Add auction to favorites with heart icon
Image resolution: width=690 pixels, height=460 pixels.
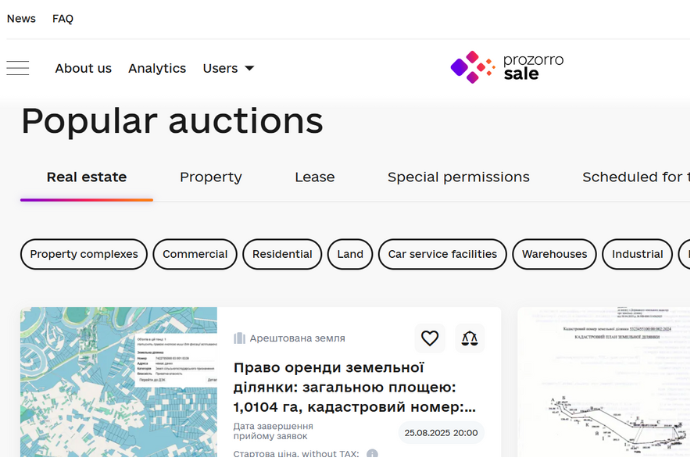coord(429,338)
